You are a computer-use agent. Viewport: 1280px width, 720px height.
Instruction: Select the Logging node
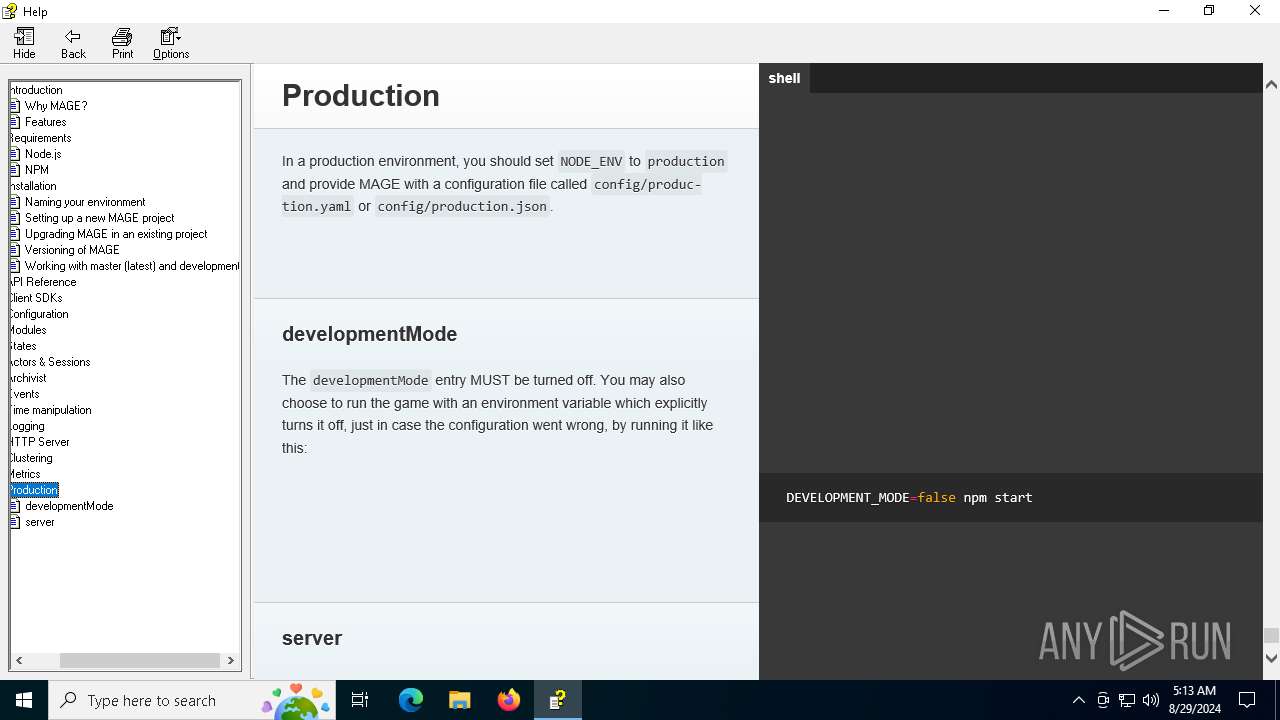(27, 426)
